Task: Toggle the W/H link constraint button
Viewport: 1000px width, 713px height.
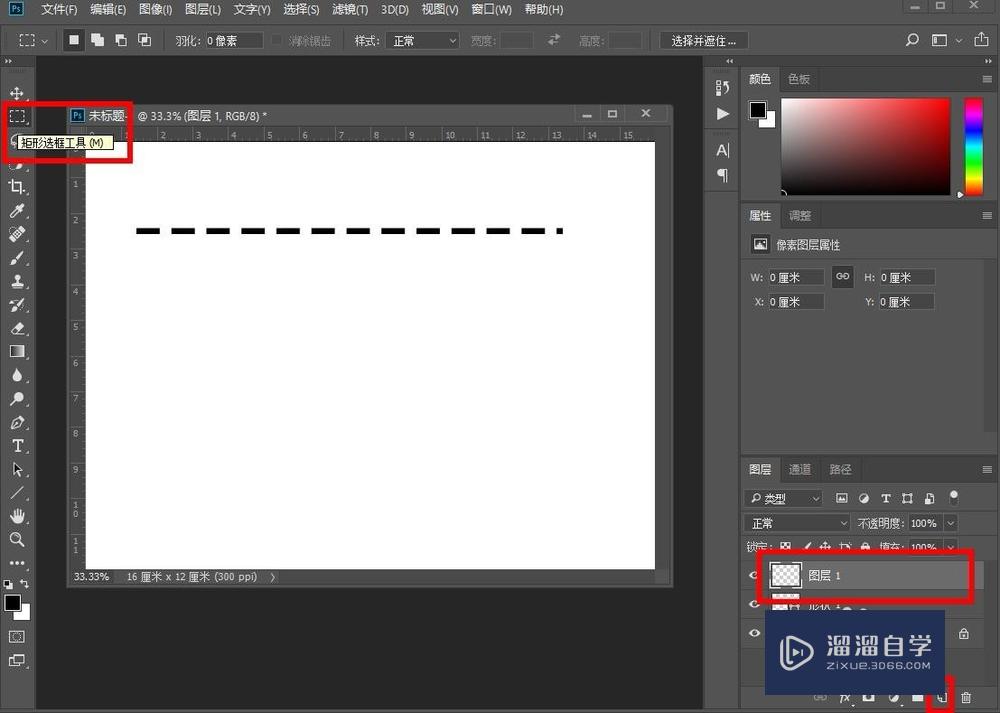Action: click(x=842, y=277)
